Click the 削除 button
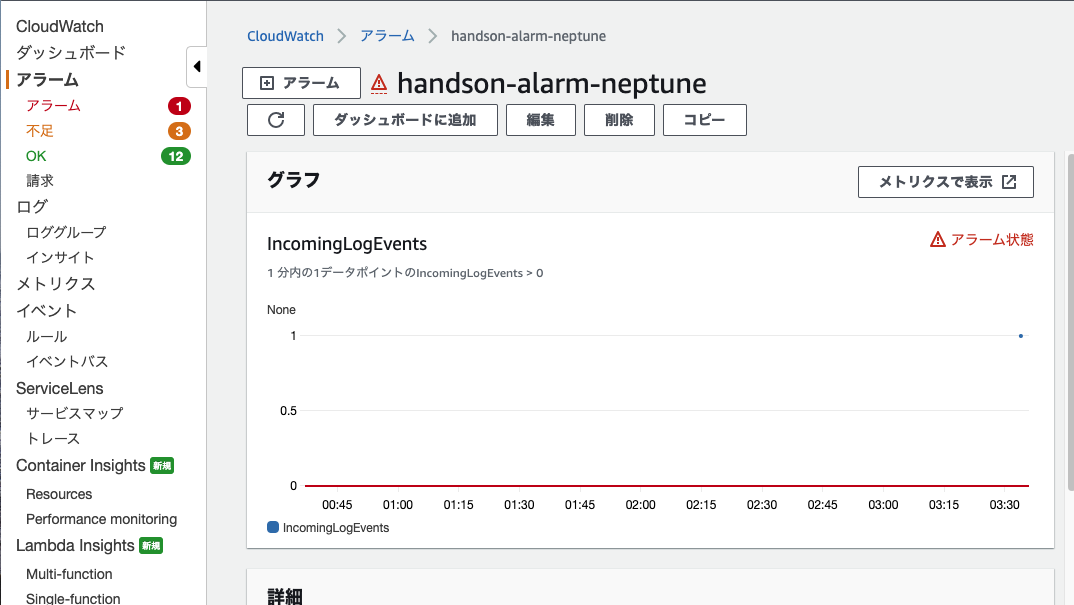Viewport: 1074px width, 605px height. point(619,120)
